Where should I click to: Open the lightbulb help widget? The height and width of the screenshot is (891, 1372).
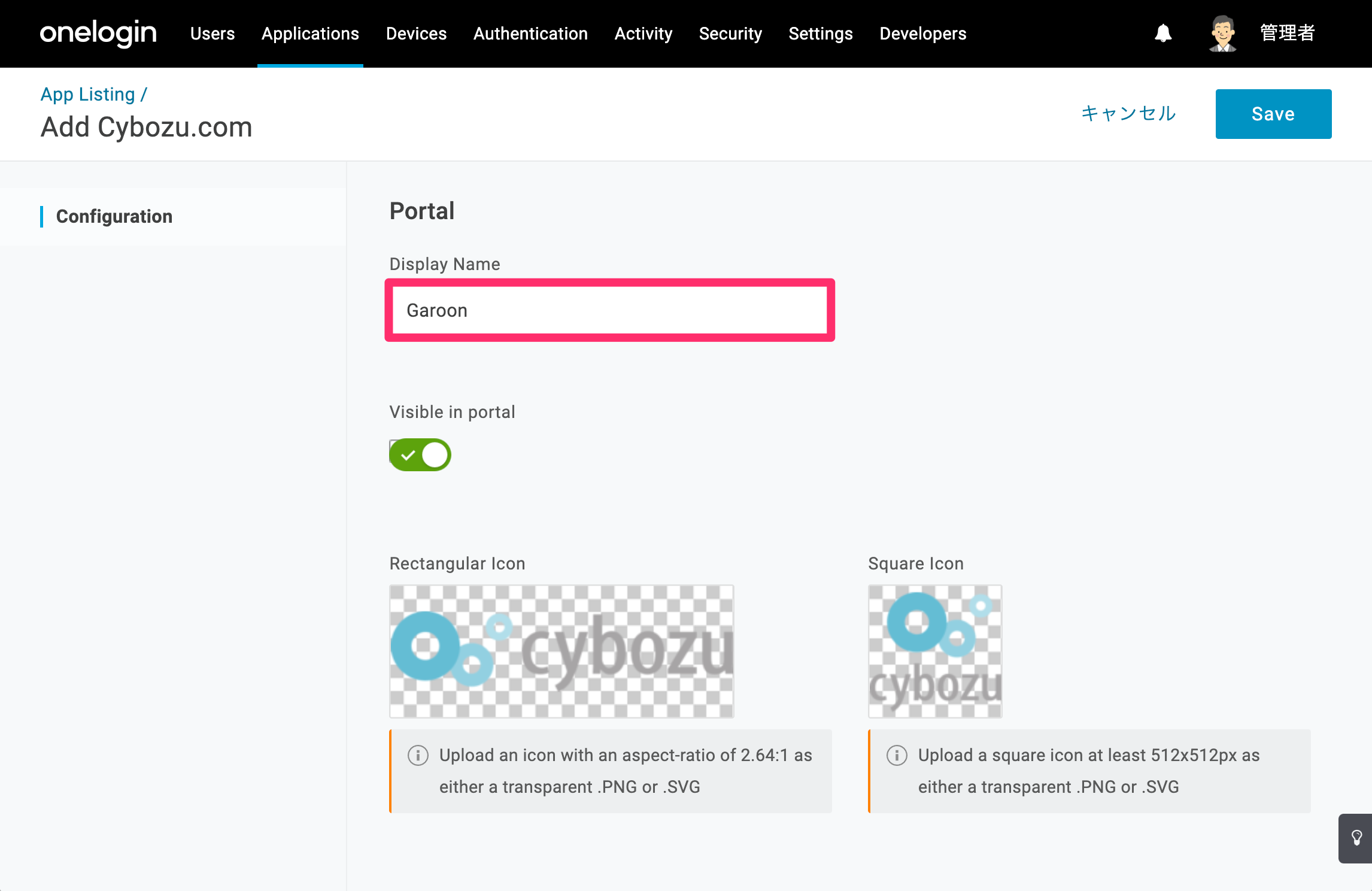click(x=1356, y=838)
